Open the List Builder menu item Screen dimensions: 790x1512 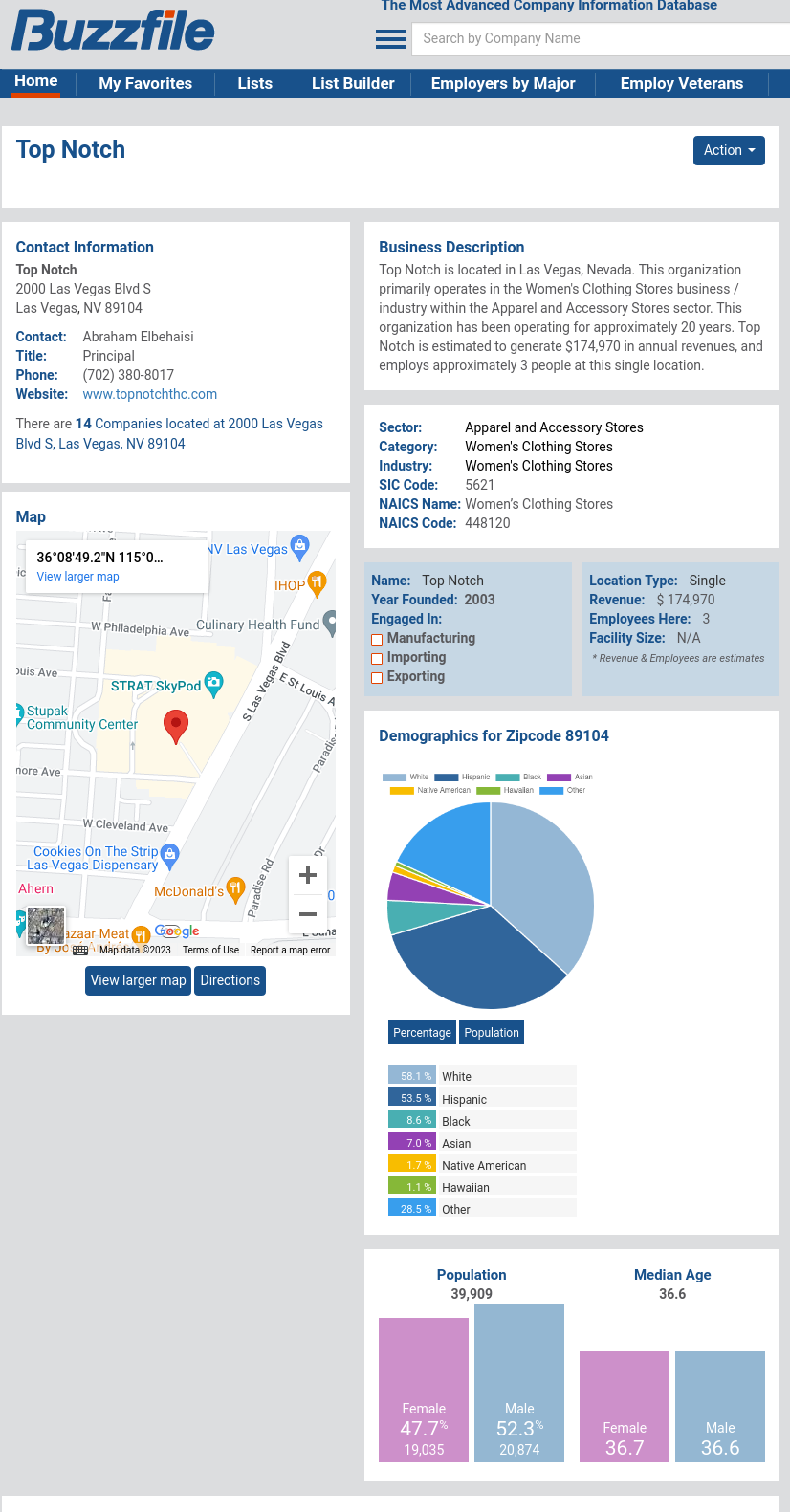pyautogui.click(x=353, y=83)
